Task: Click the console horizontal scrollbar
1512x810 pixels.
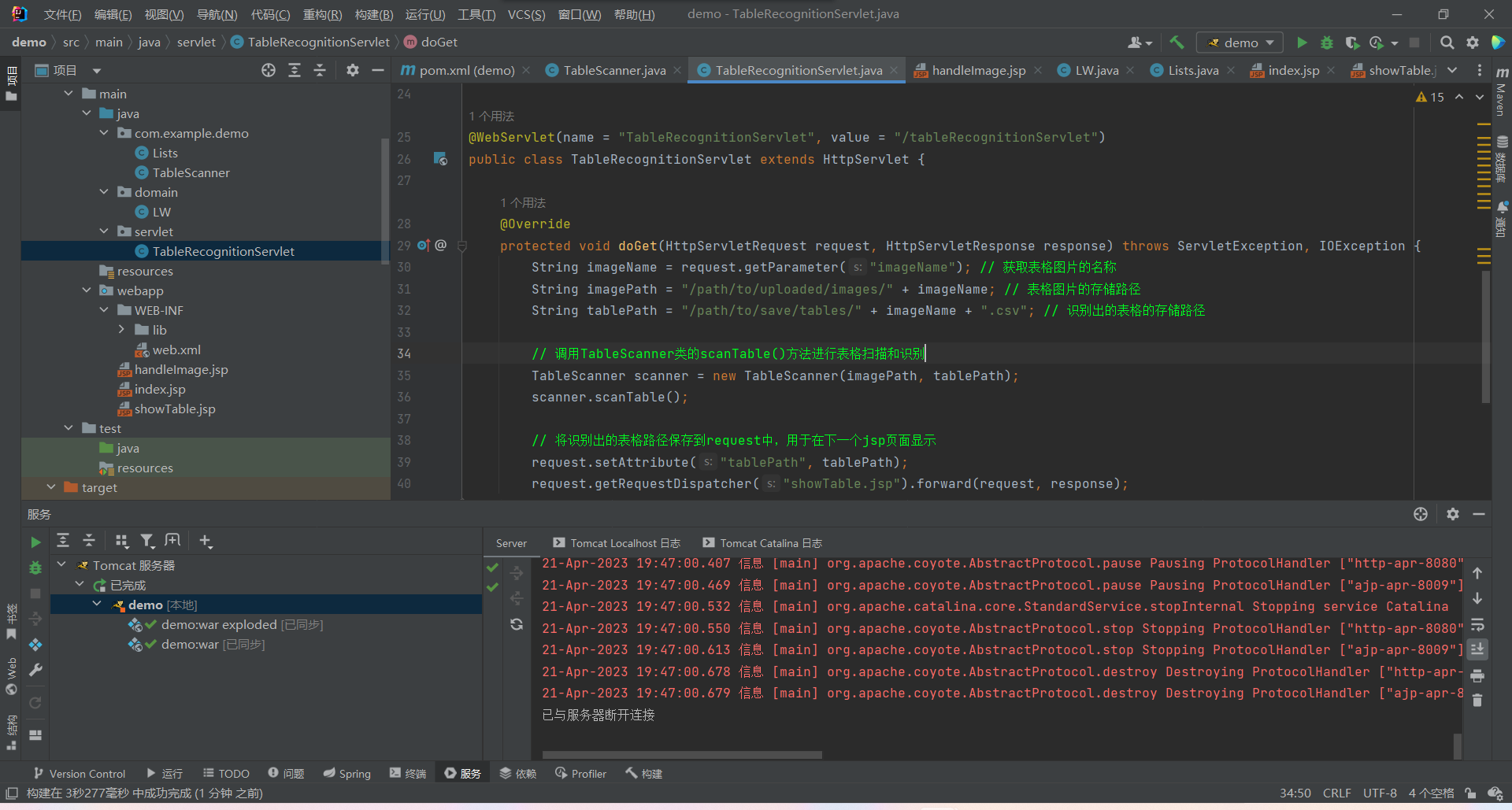Action: [682, 755]
